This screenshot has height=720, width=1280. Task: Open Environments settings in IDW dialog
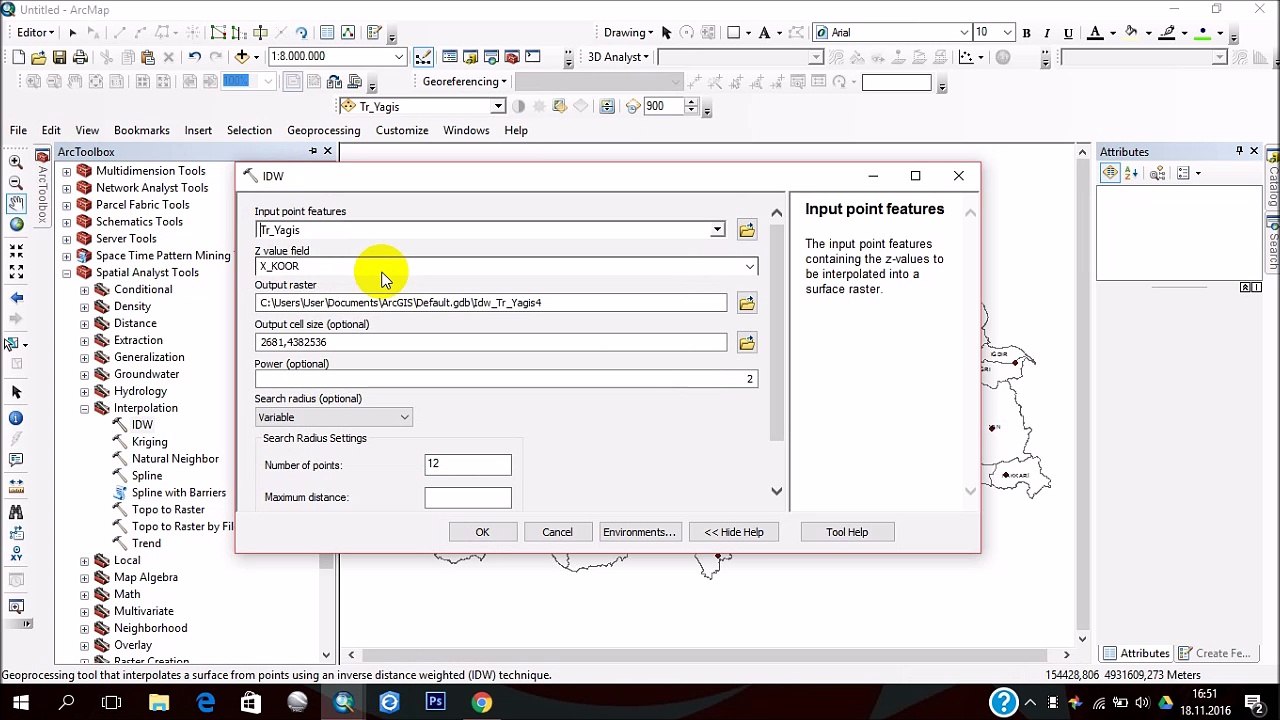(x=639, y=532)
